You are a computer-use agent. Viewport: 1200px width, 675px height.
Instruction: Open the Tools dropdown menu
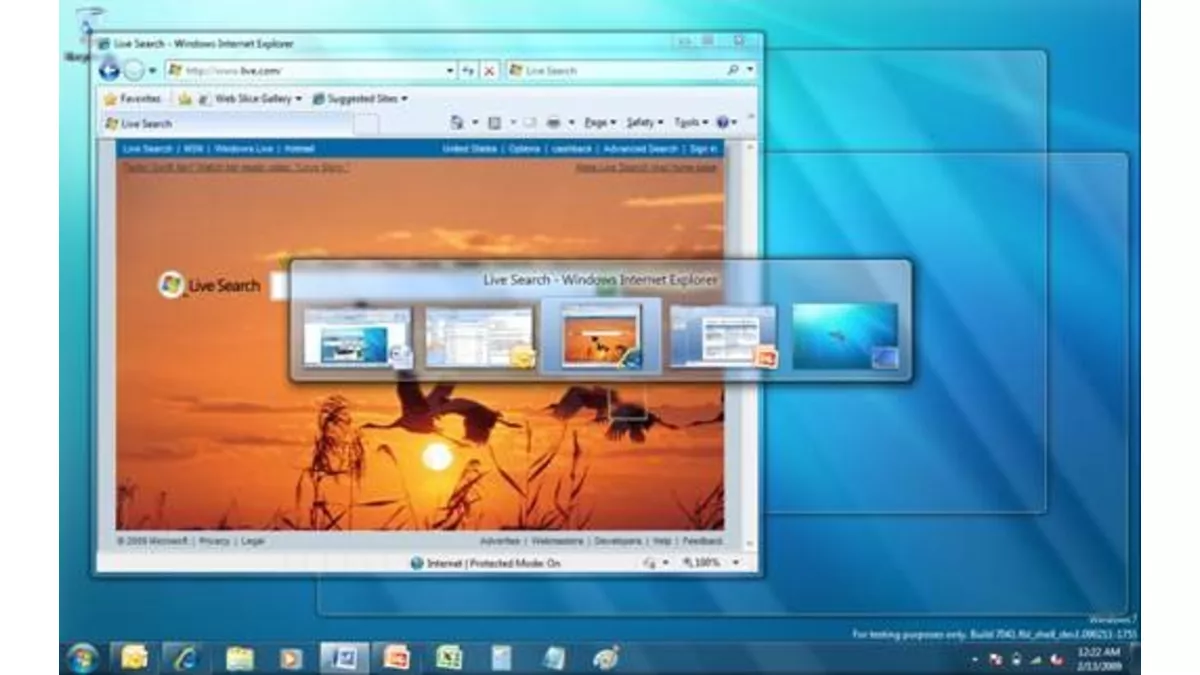(x=689, y=123)
